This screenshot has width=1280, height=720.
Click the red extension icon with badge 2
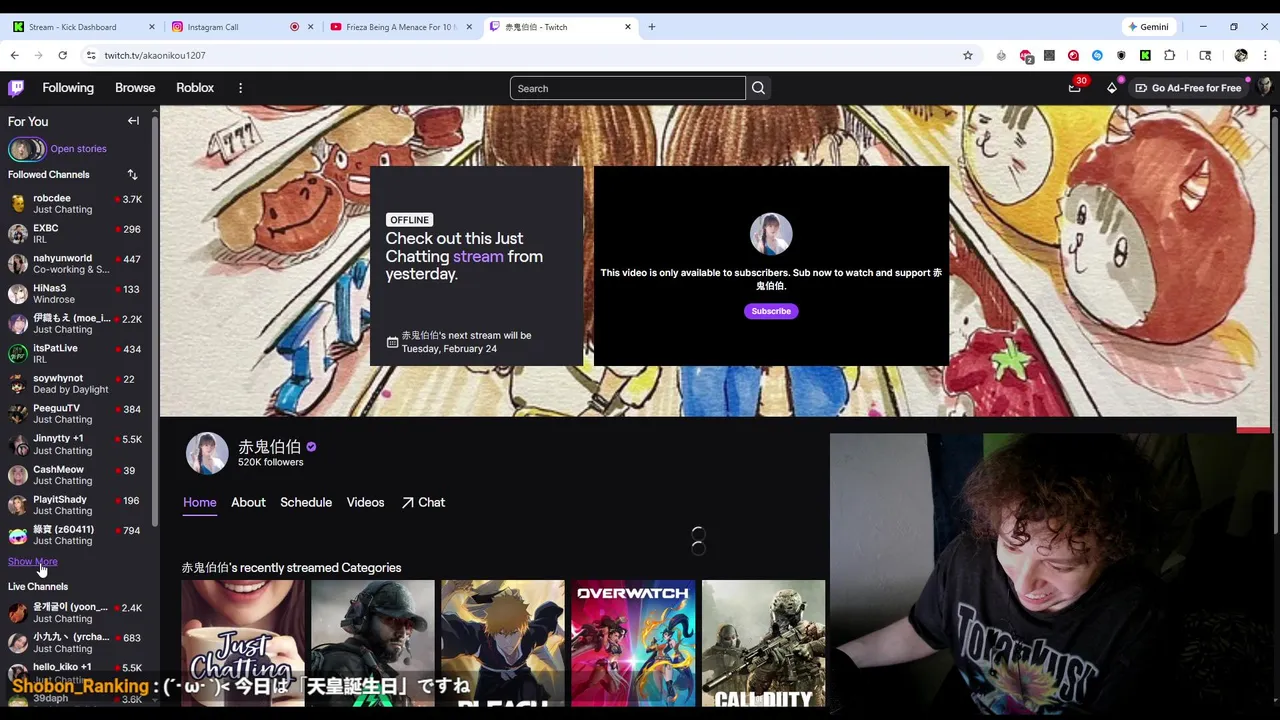coord(1026,55)
